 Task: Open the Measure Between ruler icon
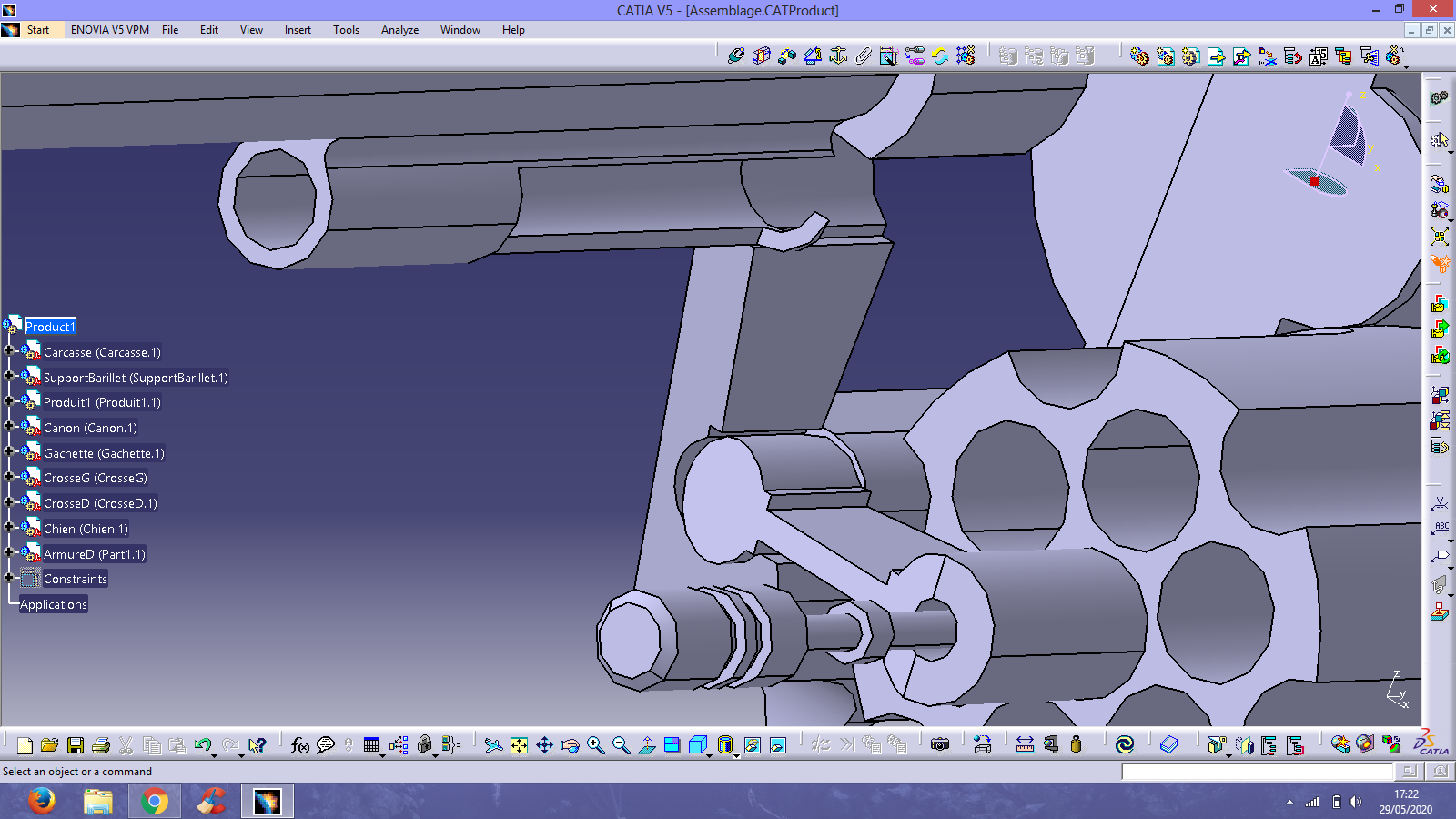[x=1025, y=745]
